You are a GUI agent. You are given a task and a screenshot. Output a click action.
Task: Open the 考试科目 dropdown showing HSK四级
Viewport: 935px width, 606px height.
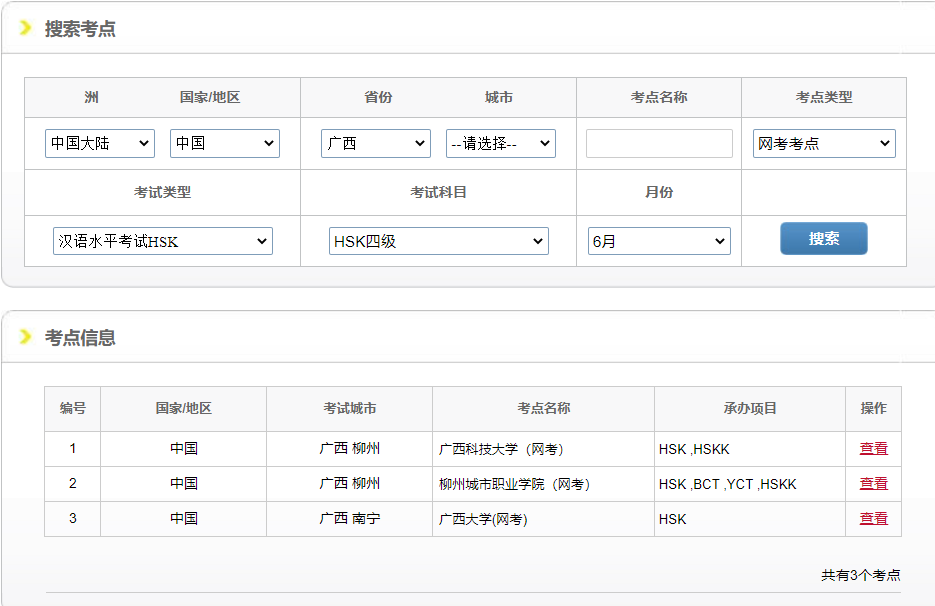click(439, 241)
